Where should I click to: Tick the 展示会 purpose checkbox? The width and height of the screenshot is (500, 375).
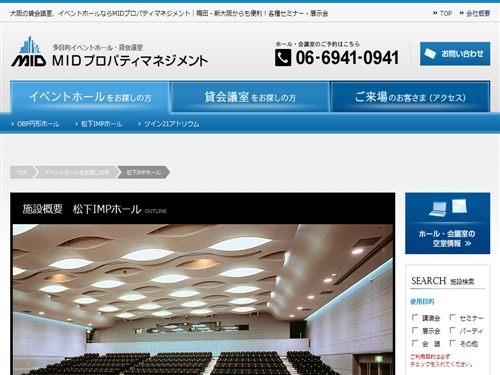[x=415, y=330]
